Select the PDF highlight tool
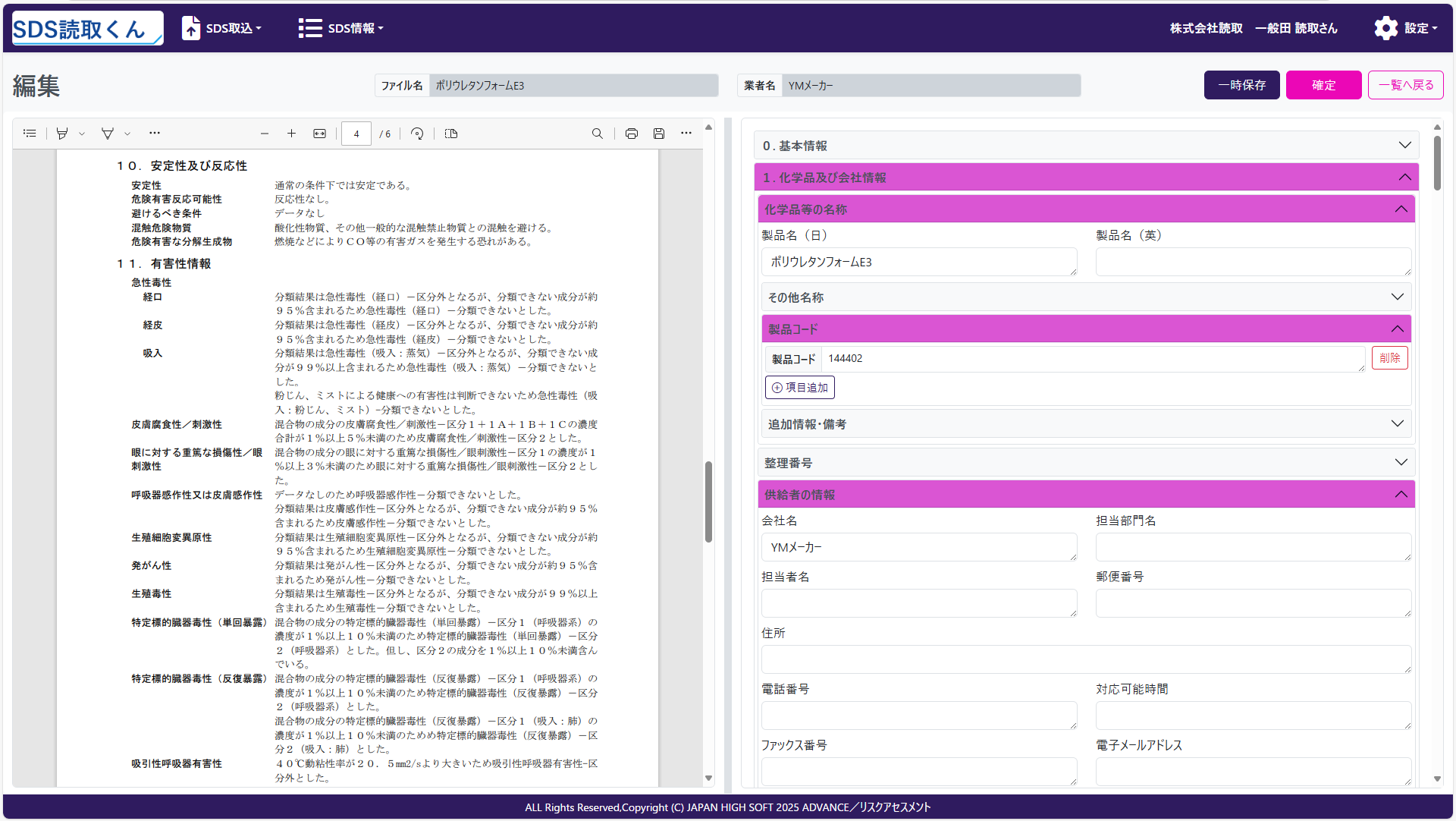 coord(62,134)
